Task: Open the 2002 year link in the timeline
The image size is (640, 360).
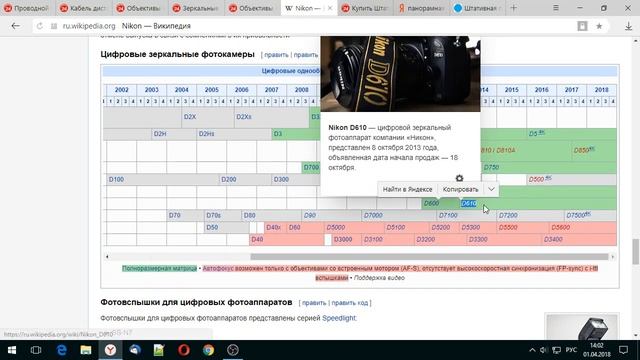Action: click(x=122, y=90)
